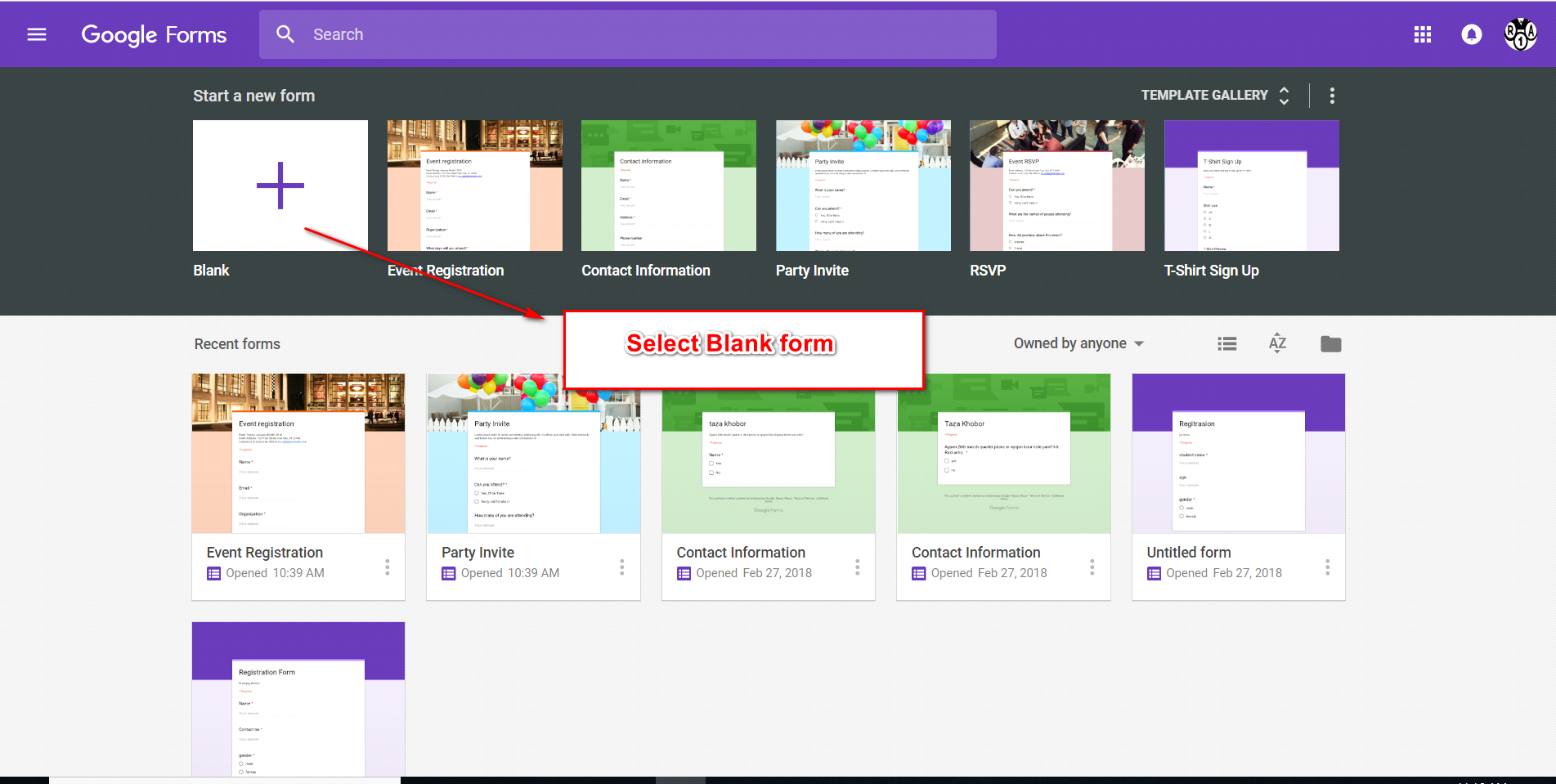This screenshot has width=1556, height=784.
Task: Open more options for Party Invite form
Action: tap(622, 567)
